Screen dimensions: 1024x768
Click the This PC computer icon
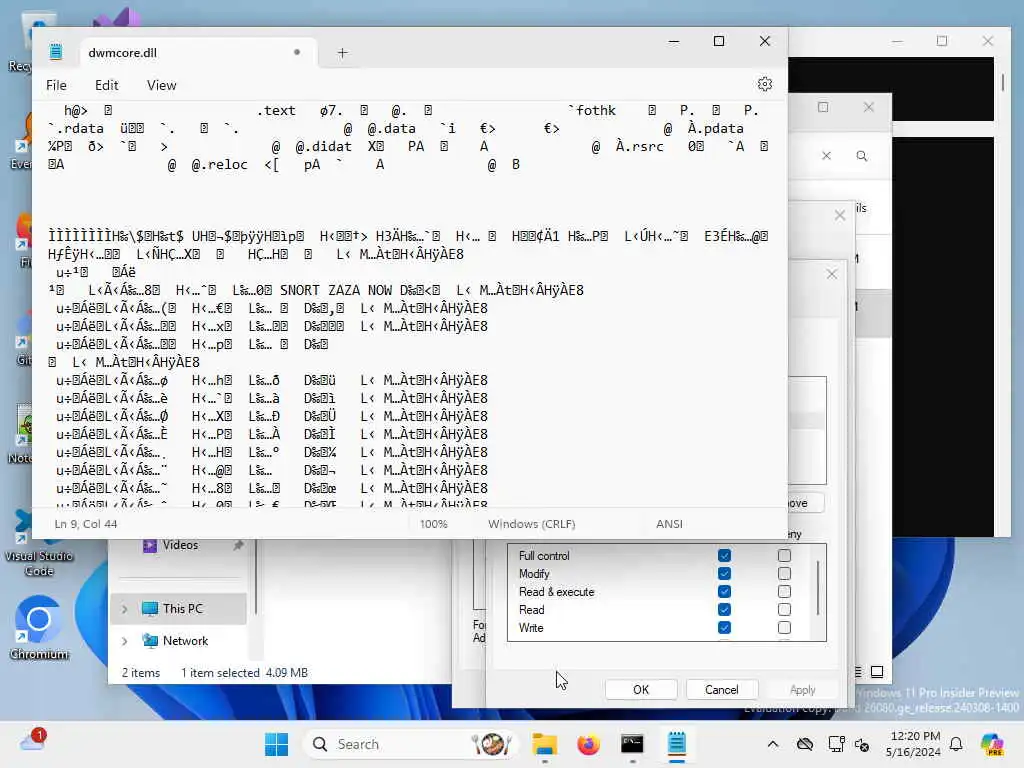coord(150,608)
